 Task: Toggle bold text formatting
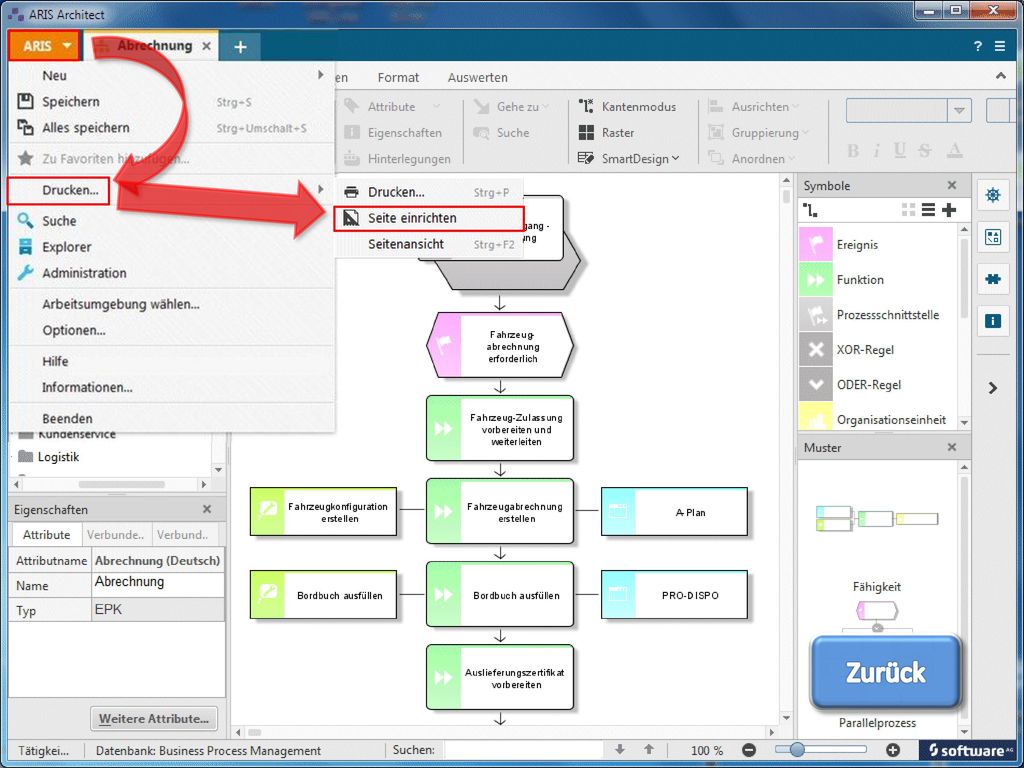click(853, 151)
